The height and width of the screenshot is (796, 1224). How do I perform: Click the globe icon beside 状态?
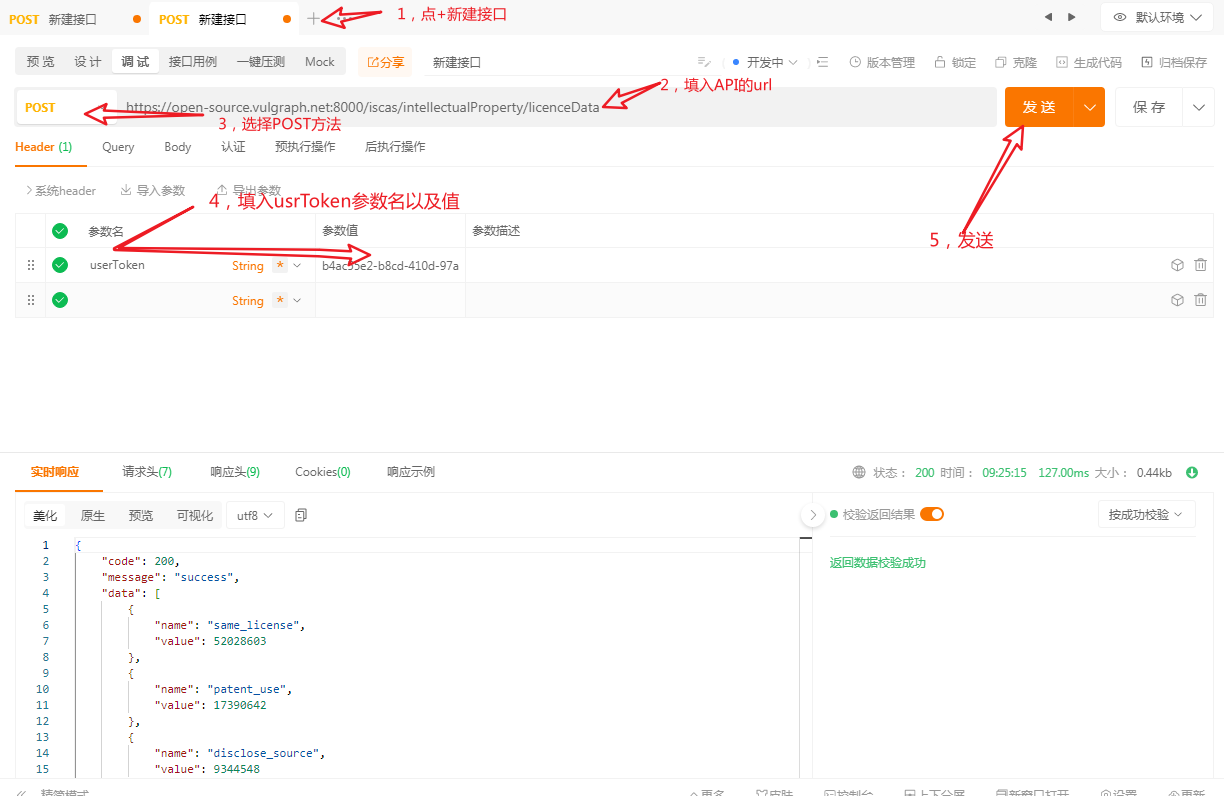(859, 472)
